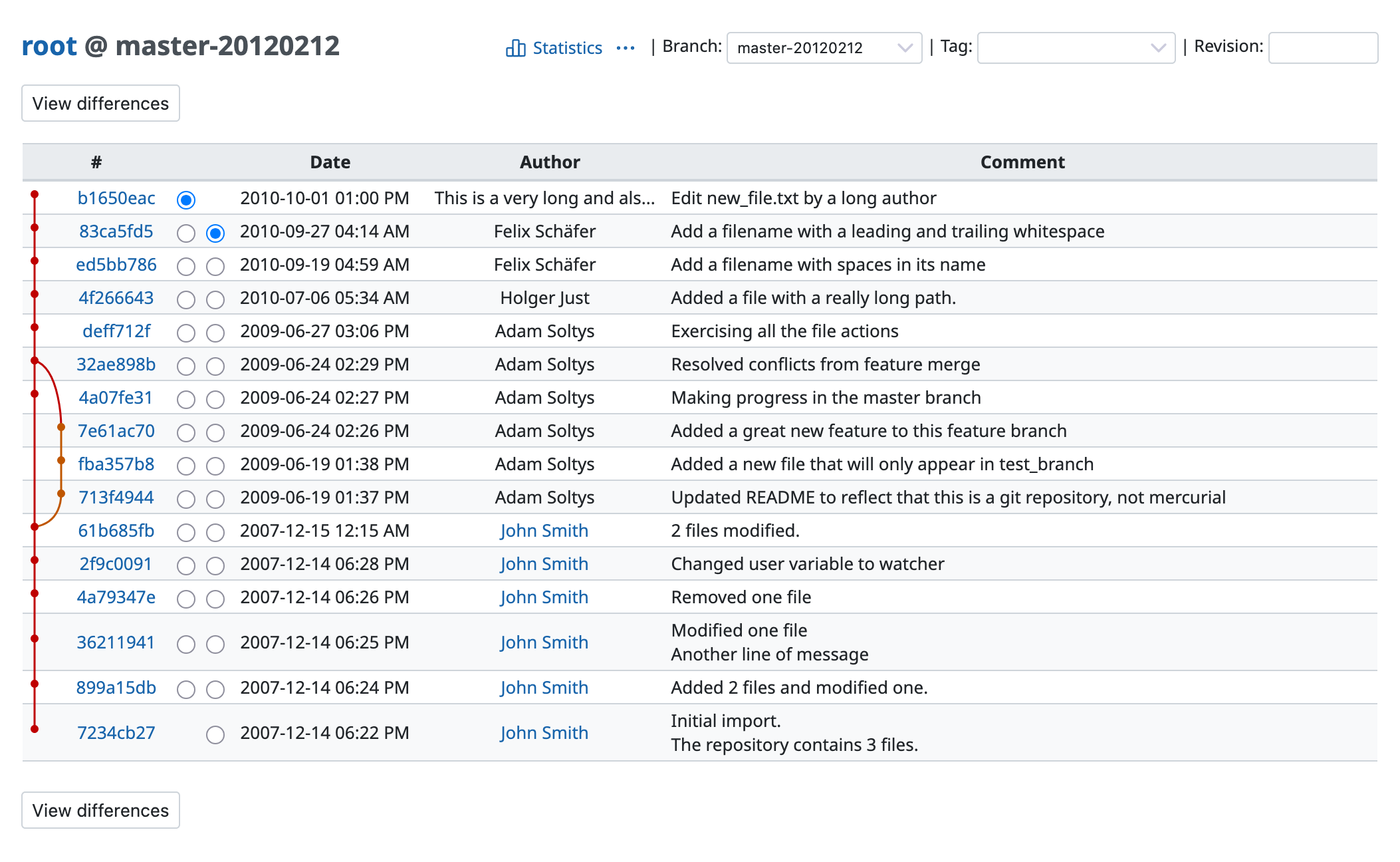
Task: Open John Smith author link for 61b685fb
Action: pos(544,531)
